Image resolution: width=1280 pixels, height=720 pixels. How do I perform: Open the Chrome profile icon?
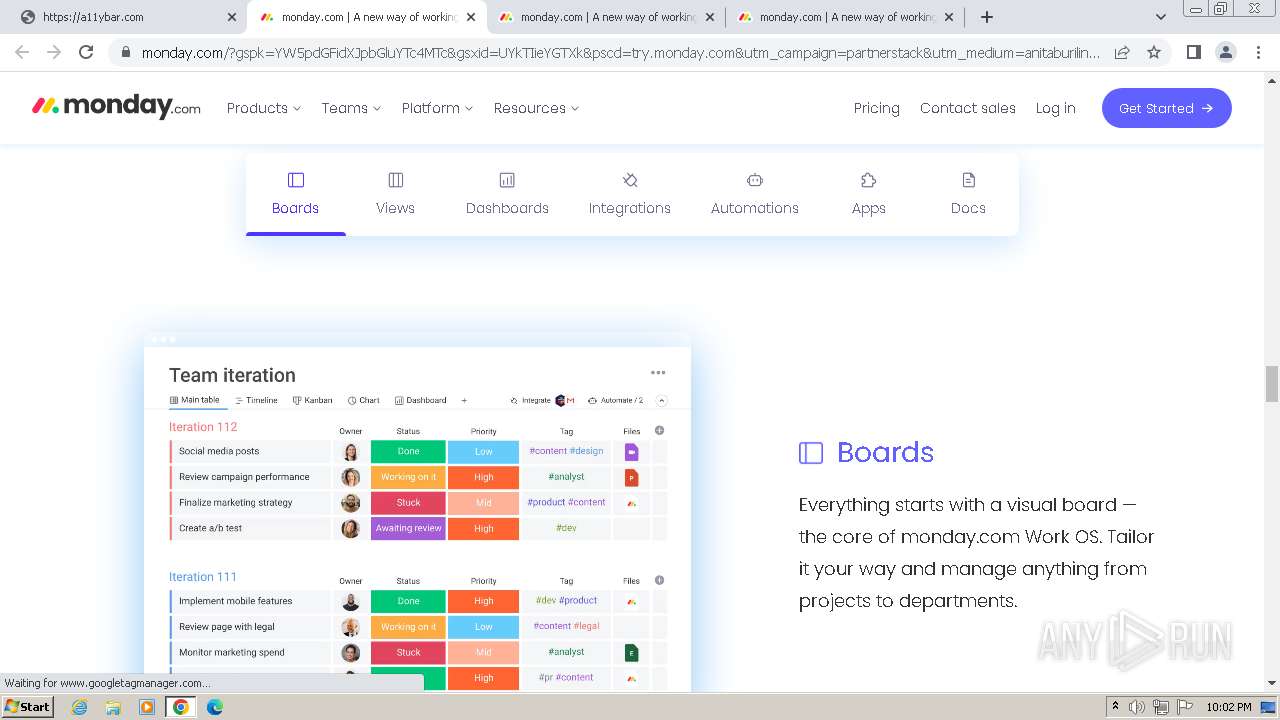click(1226, 52)
